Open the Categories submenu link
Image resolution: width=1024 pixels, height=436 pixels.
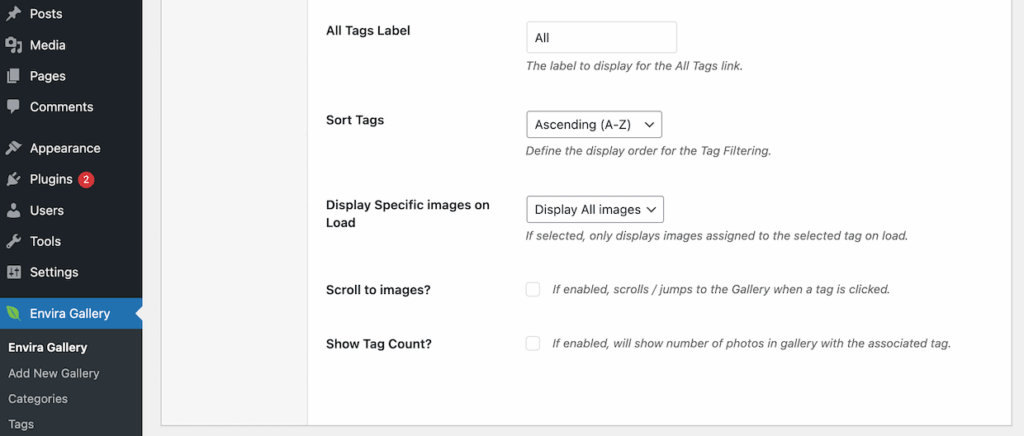[38, 399]
